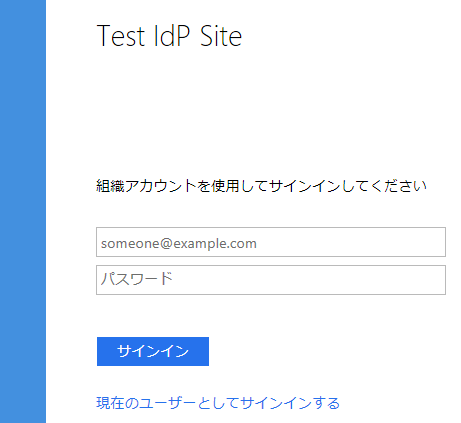
Task: Submit the form with サインイン
Action: point(153,351)
